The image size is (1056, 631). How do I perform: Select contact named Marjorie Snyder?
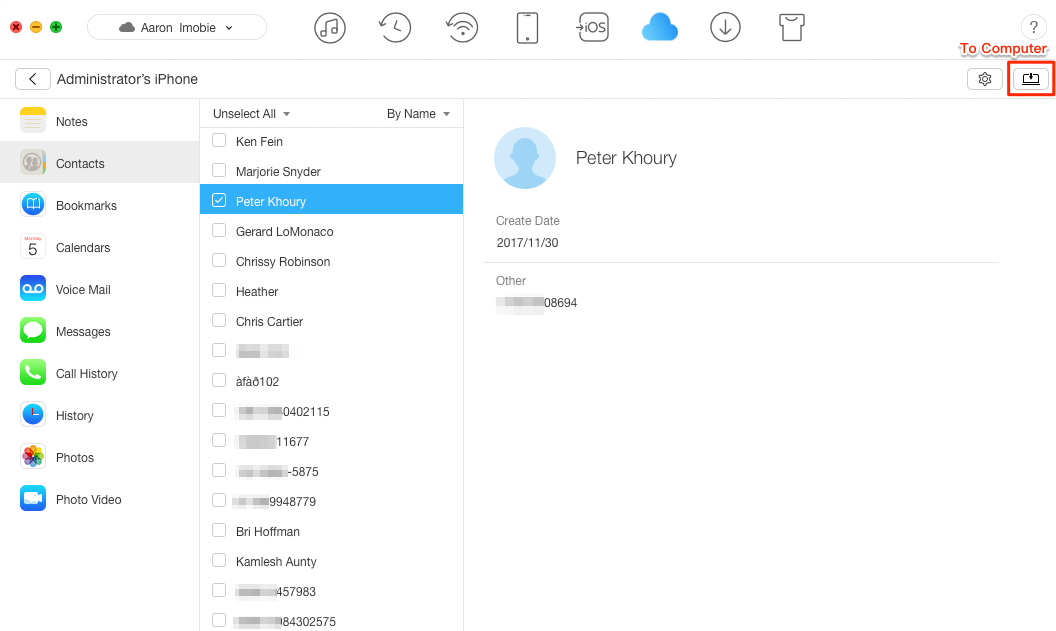331,171
